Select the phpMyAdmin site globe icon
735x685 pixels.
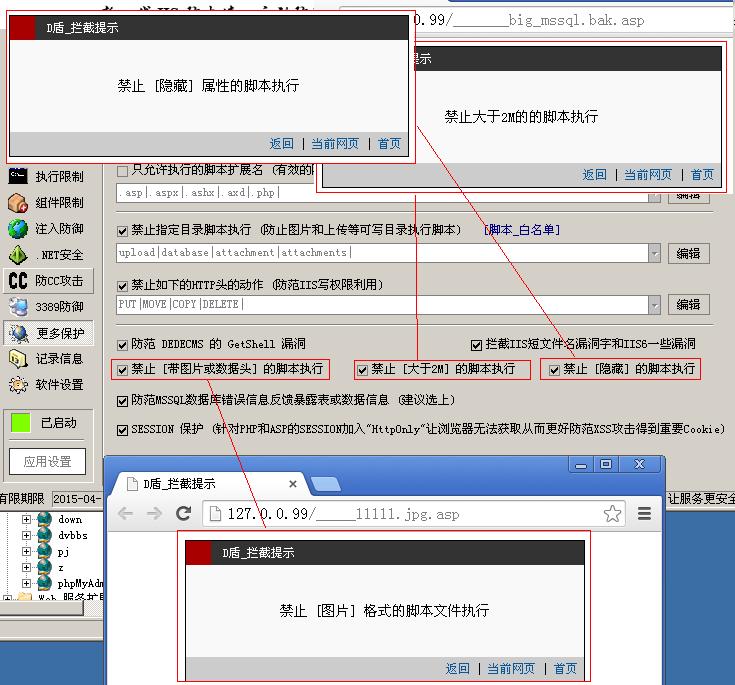point(44,583)
